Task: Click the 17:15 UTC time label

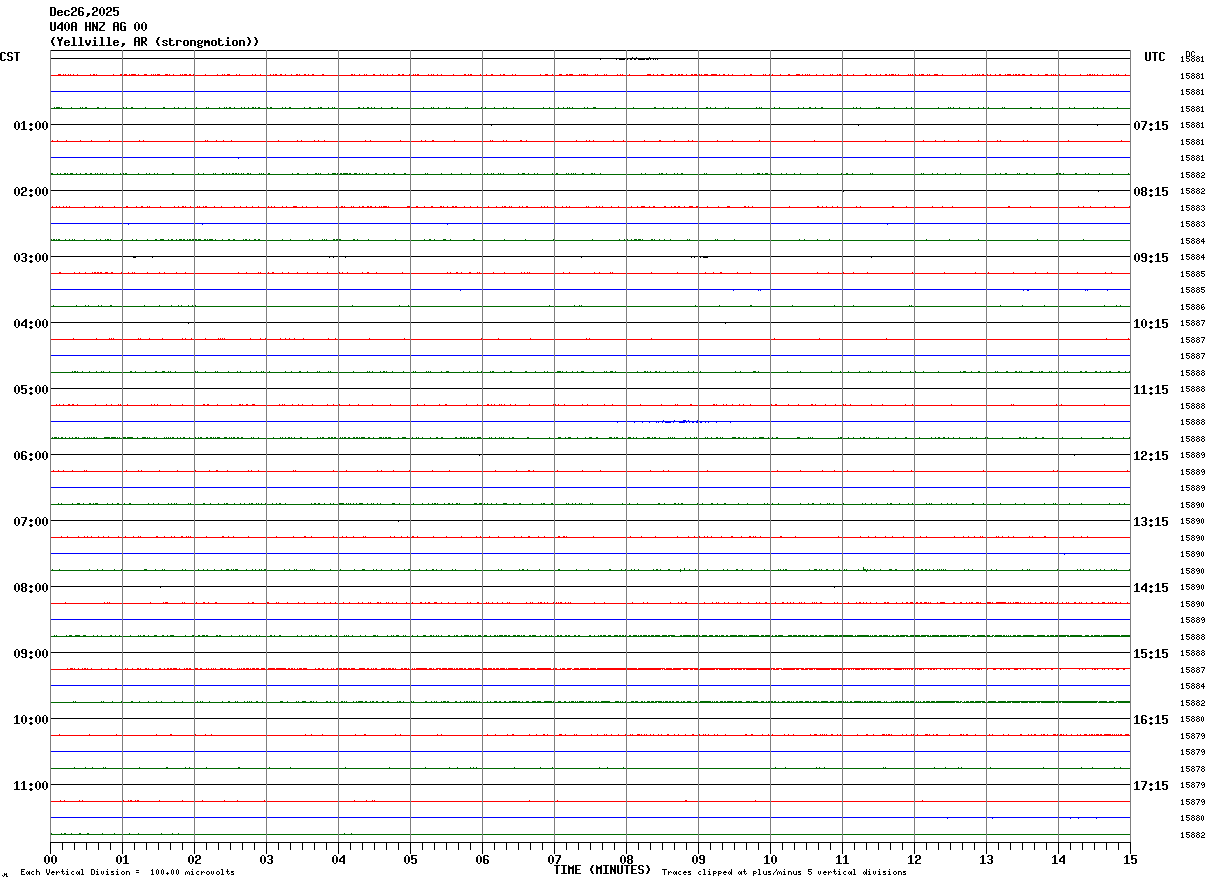Action: [1150, 786]
